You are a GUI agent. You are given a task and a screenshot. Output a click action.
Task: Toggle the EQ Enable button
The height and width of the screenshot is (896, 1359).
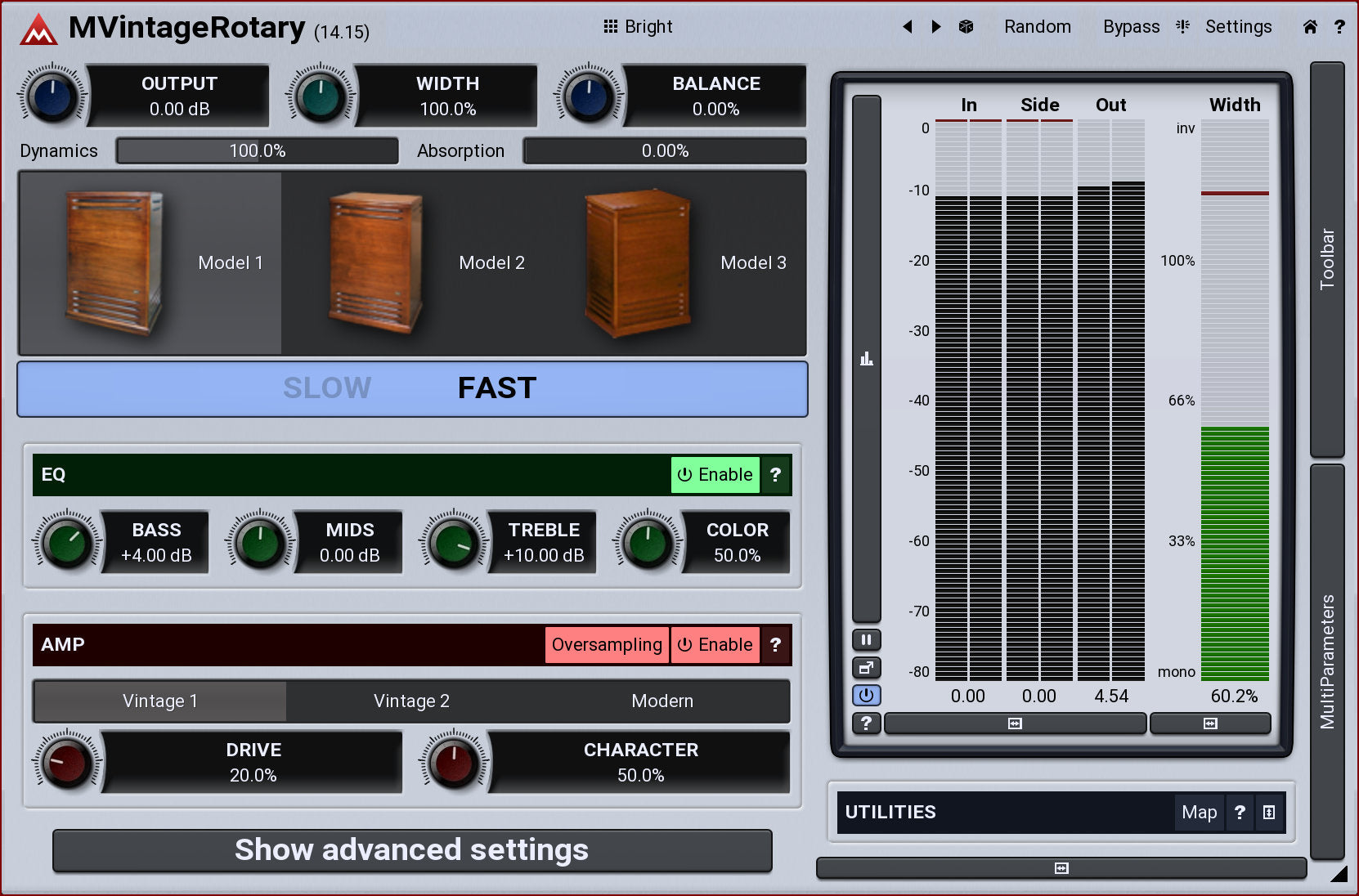[715, 475]
